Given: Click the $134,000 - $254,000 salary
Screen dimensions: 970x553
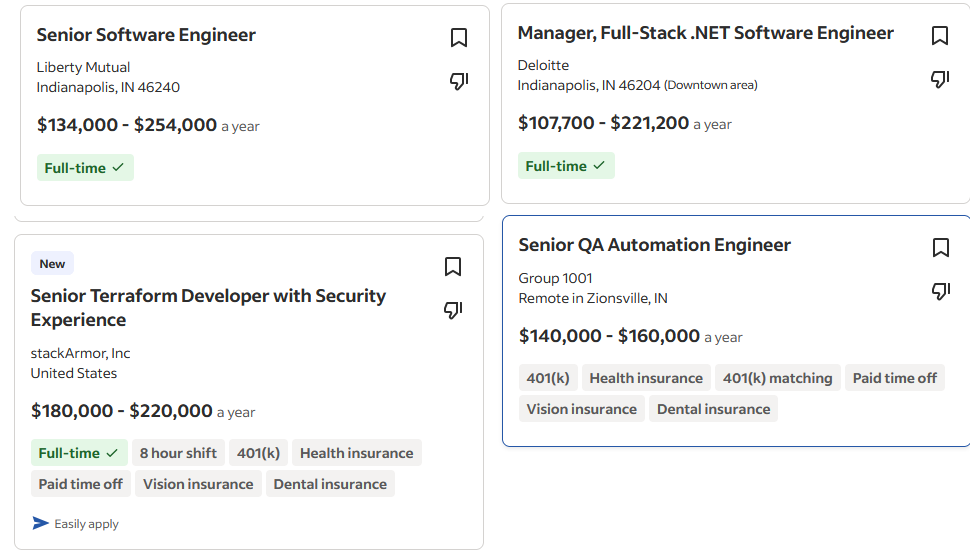Looking at the screenshot, I should 127,125.
